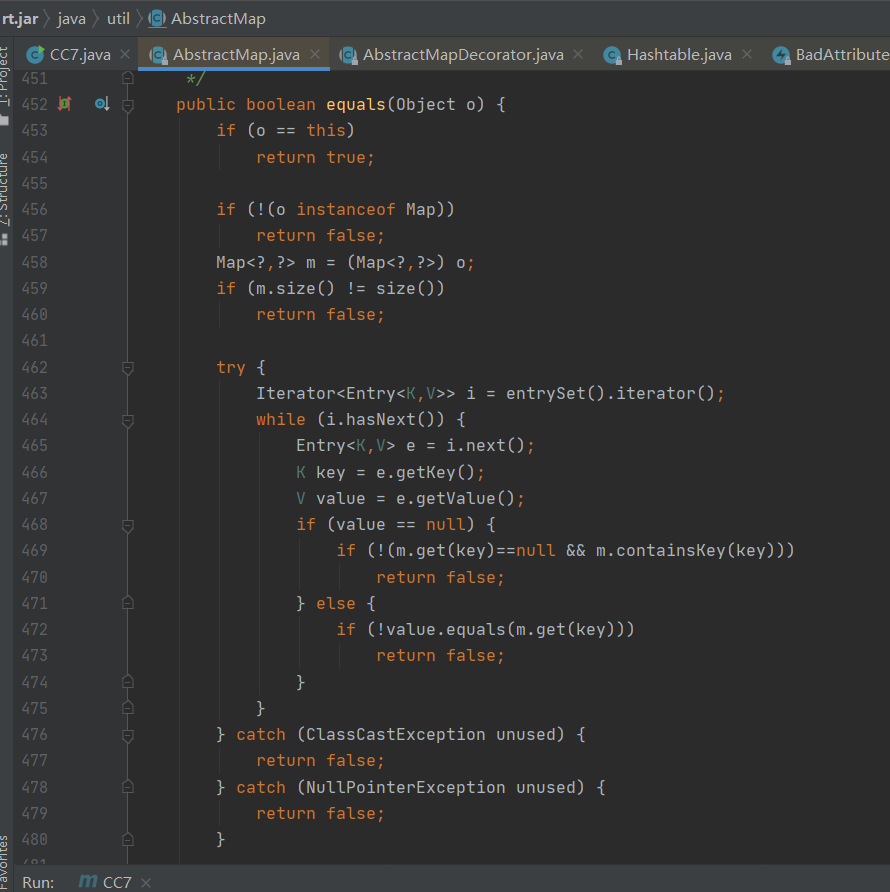
Task: Click containsKey on line 469
Action: (x=671, y=551)
